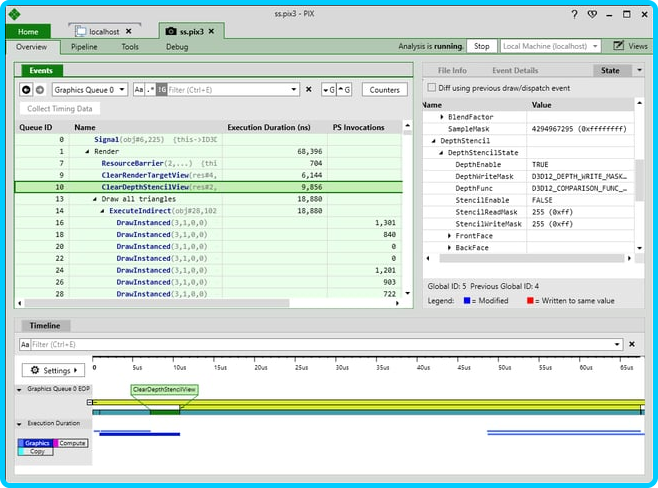Open the Graphics Queue 0 dropdown
The image size is (658, 488).
pos(89,90)
